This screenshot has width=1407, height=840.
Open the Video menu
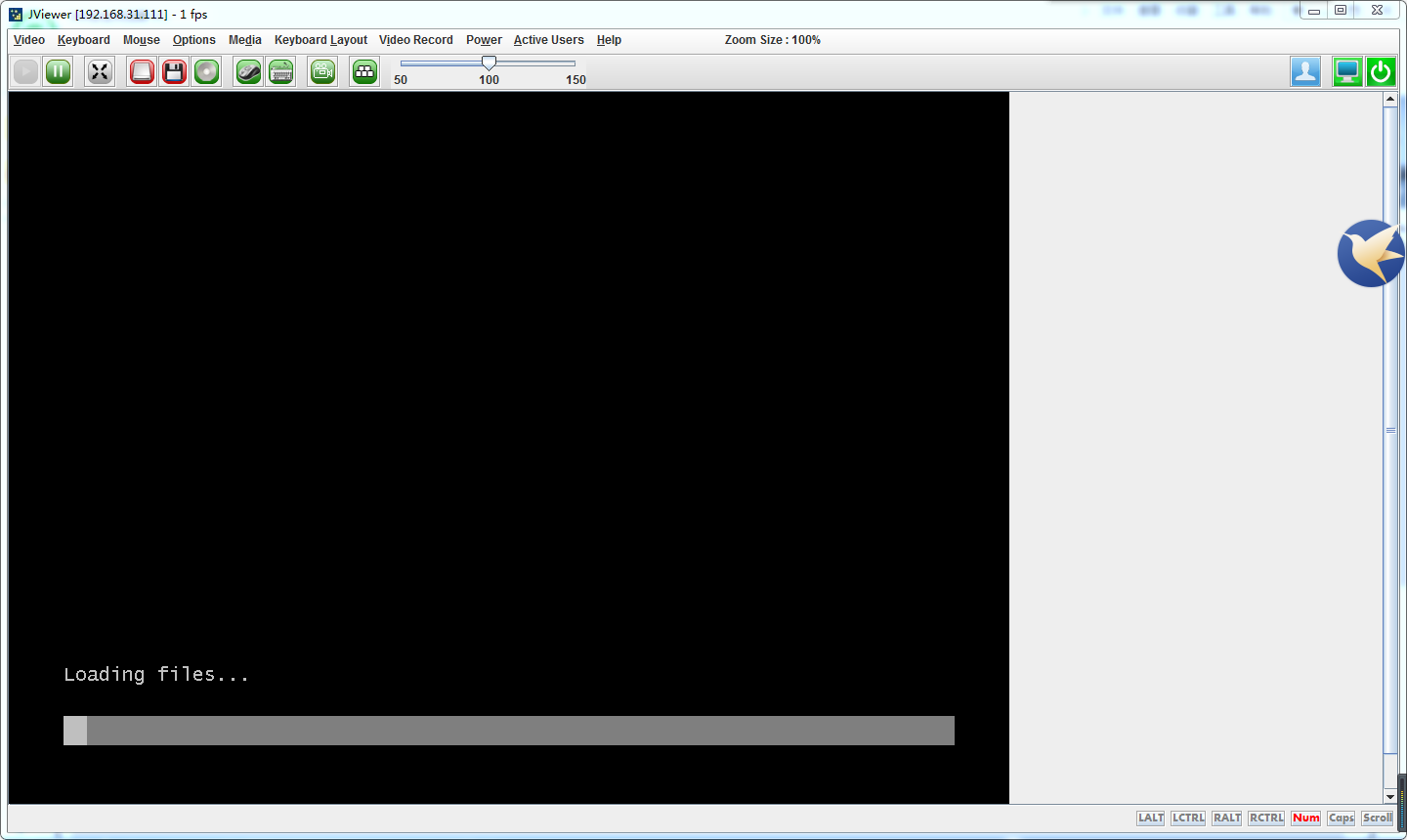[29, 40]
